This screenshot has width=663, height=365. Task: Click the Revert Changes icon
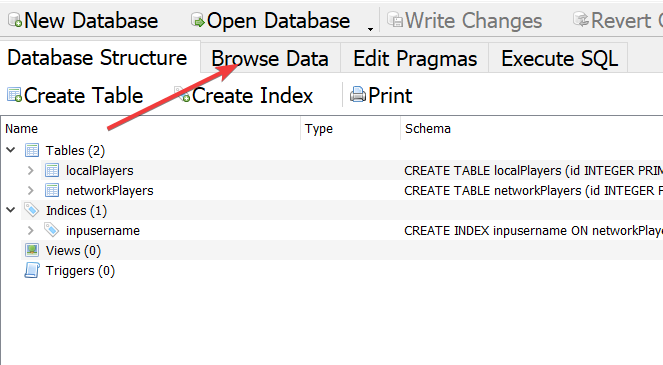point(581,19)
